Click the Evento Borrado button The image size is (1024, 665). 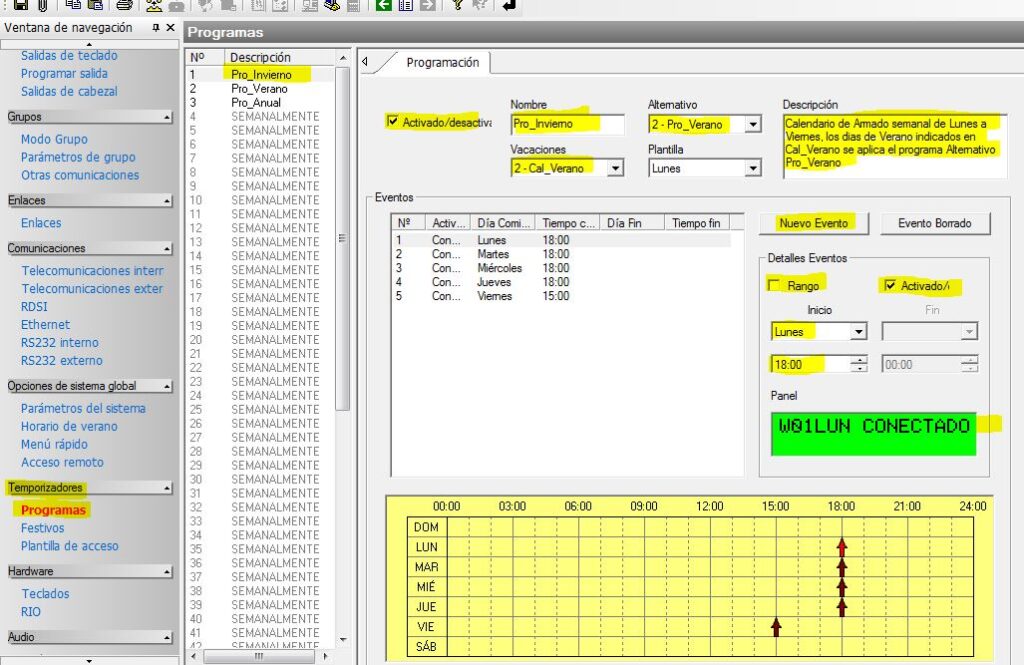pyautogui.click(x=935, y=223)
